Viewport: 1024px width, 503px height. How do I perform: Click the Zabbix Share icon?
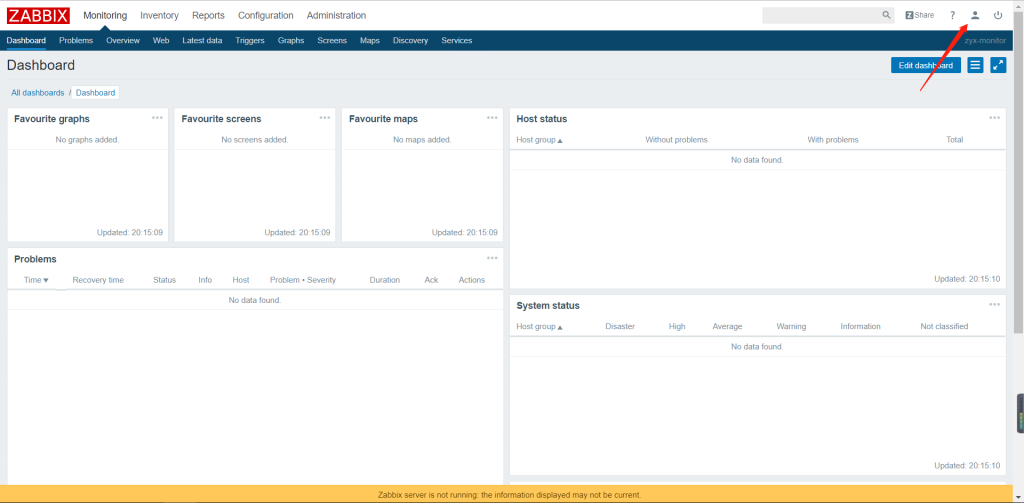pyautogui.click(x=919, y=15)
